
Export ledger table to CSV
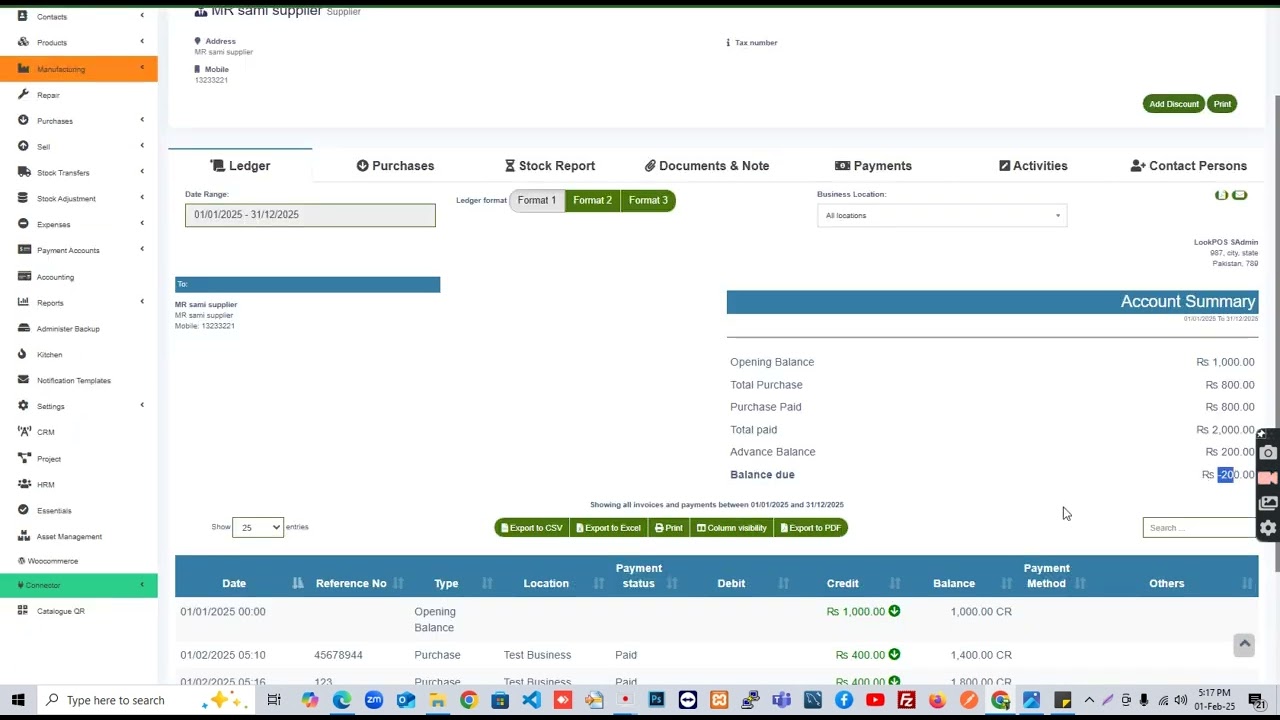(x=532, y=528)
